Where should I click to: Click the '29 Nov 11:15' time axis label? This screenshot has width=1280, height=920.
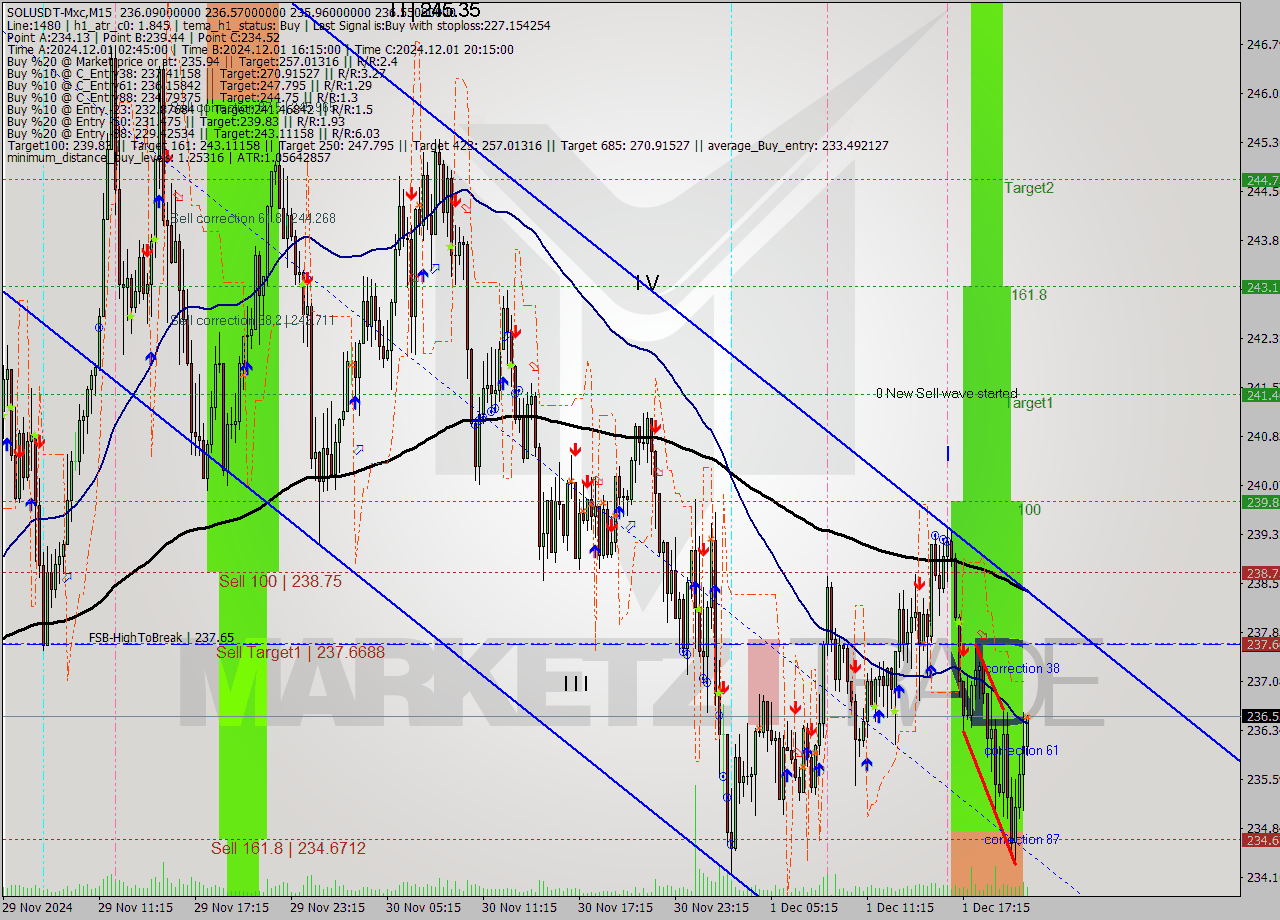click(135, 908)
